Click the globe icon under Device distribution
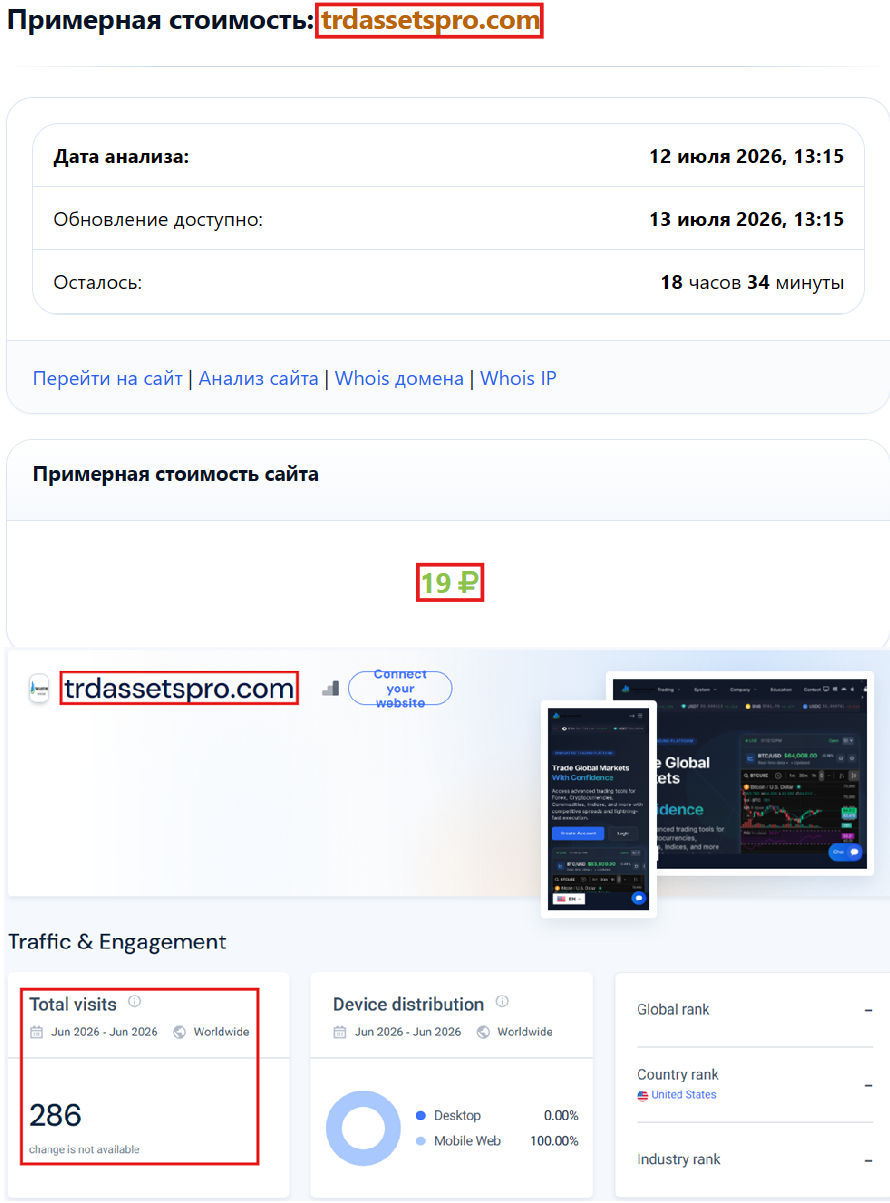Image resolution: width=890 pixels, height=1203 pixels. [484, 1032]
